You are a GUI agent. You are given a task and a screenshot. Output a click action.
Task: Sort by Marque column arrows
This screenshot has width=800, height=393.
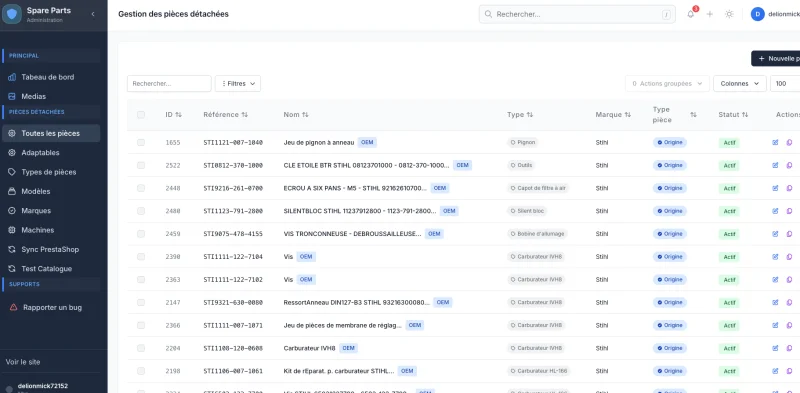pyautogui.click(x=628, y=115)
